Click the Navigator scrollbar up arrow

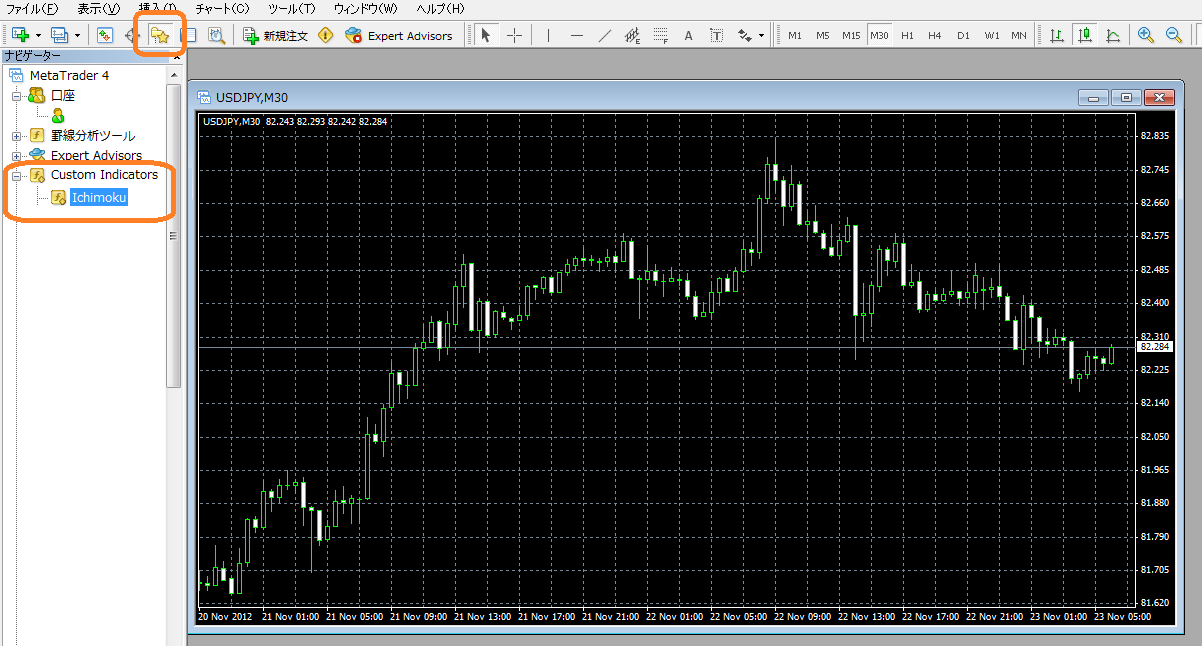click(x=174, y=74)
